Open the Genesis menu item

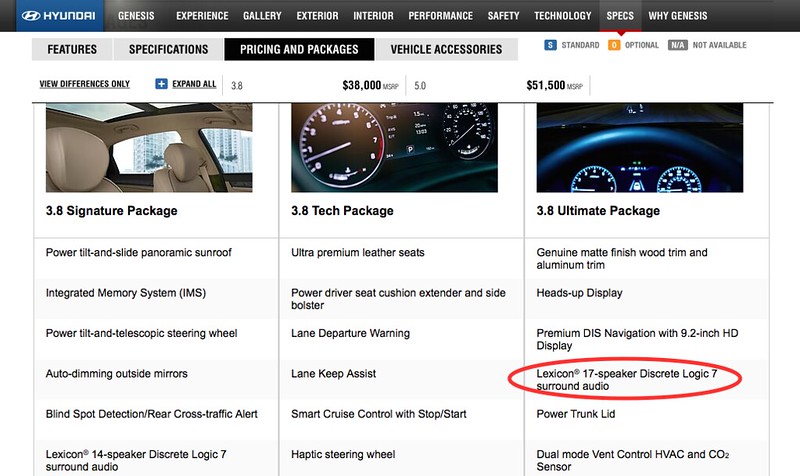click(x=136, y=16)
